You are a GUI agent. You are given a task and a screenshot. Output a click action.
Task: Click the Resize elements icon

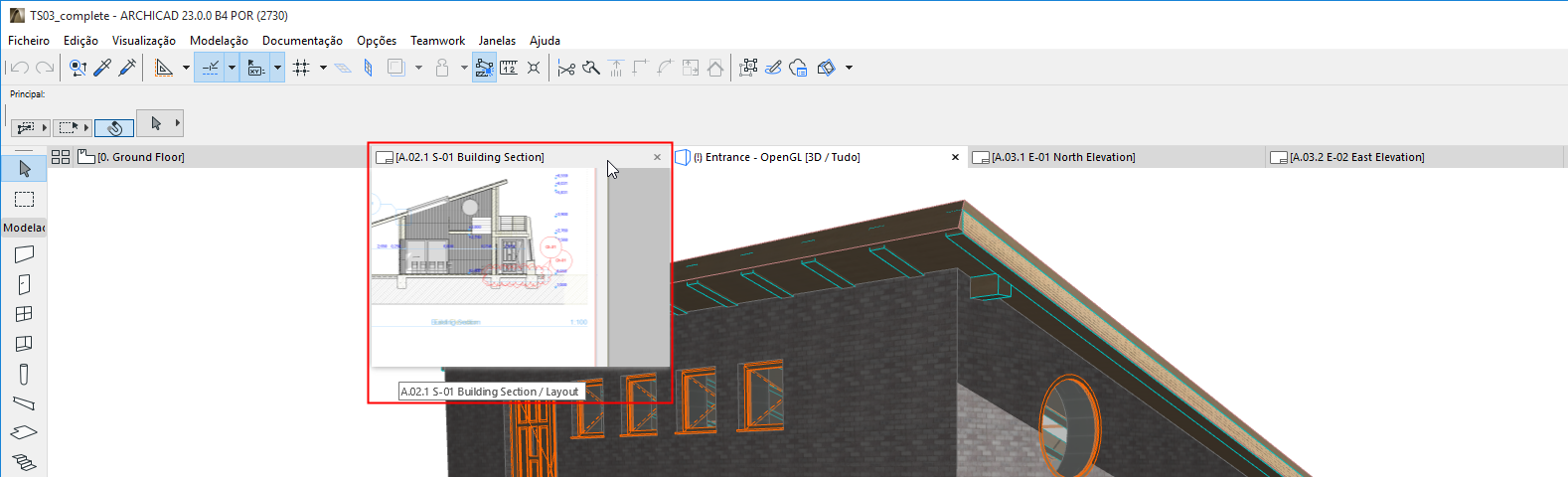coord(691,68)
